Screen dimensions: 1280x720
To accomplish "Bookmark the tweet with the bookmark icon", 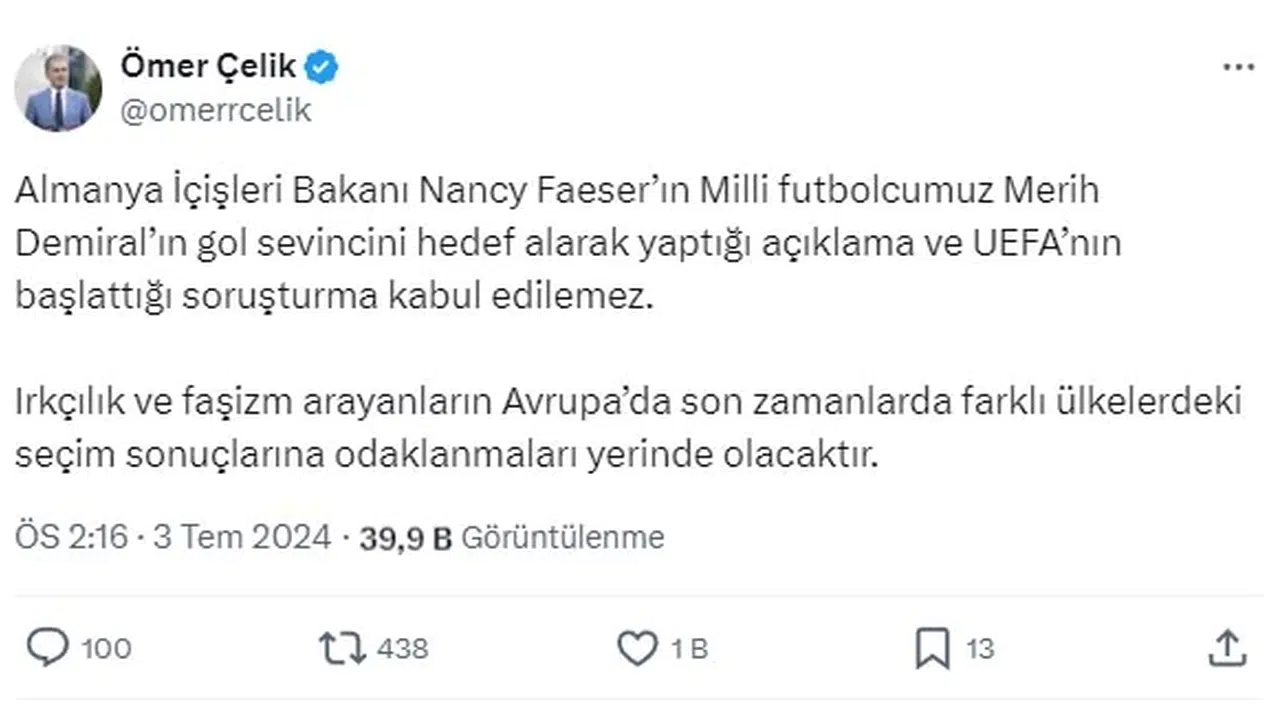I will (932, 649).
